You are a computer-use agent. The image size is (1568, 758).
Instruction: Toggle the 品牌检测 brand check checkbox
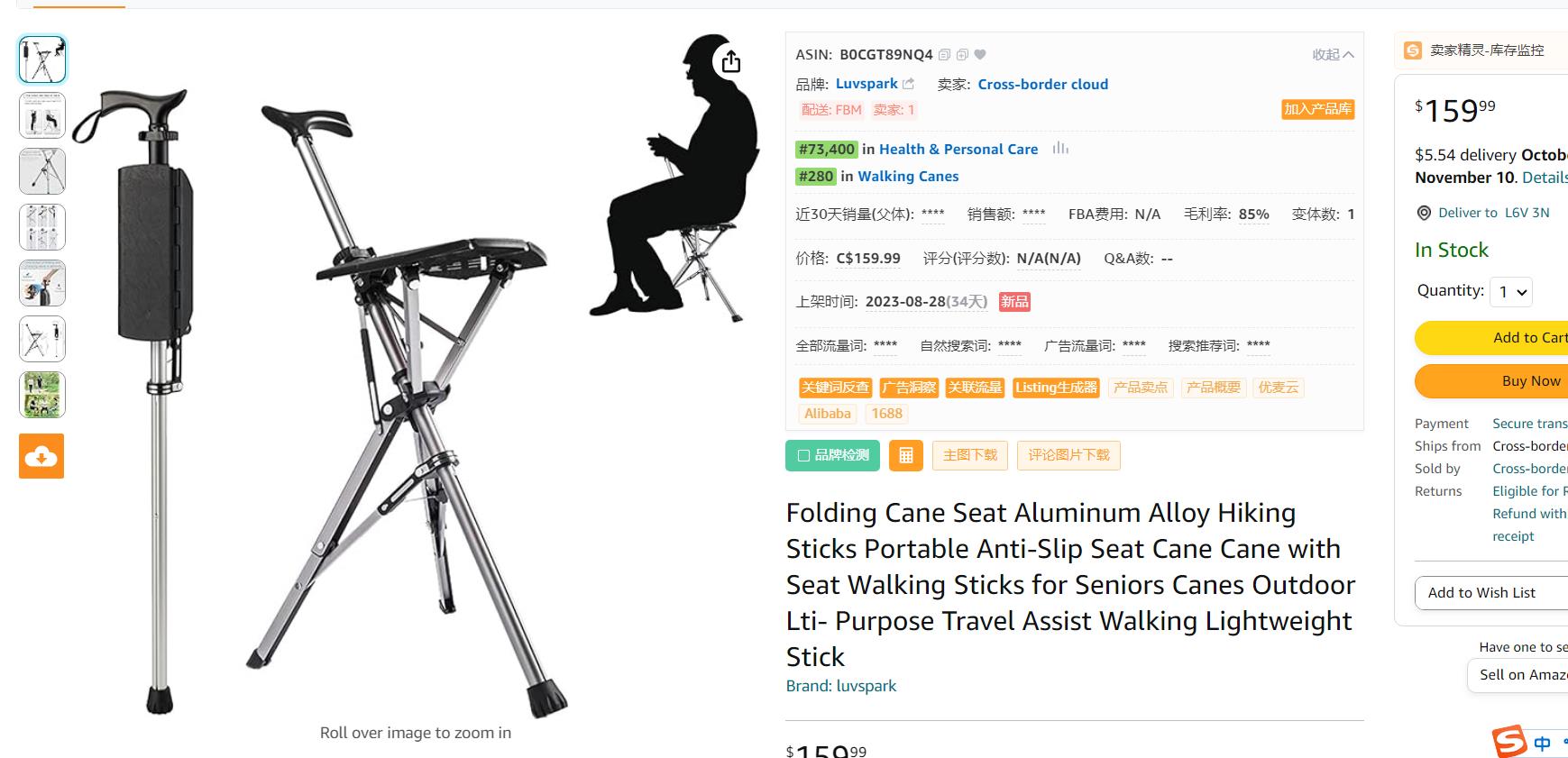[803, 456]
